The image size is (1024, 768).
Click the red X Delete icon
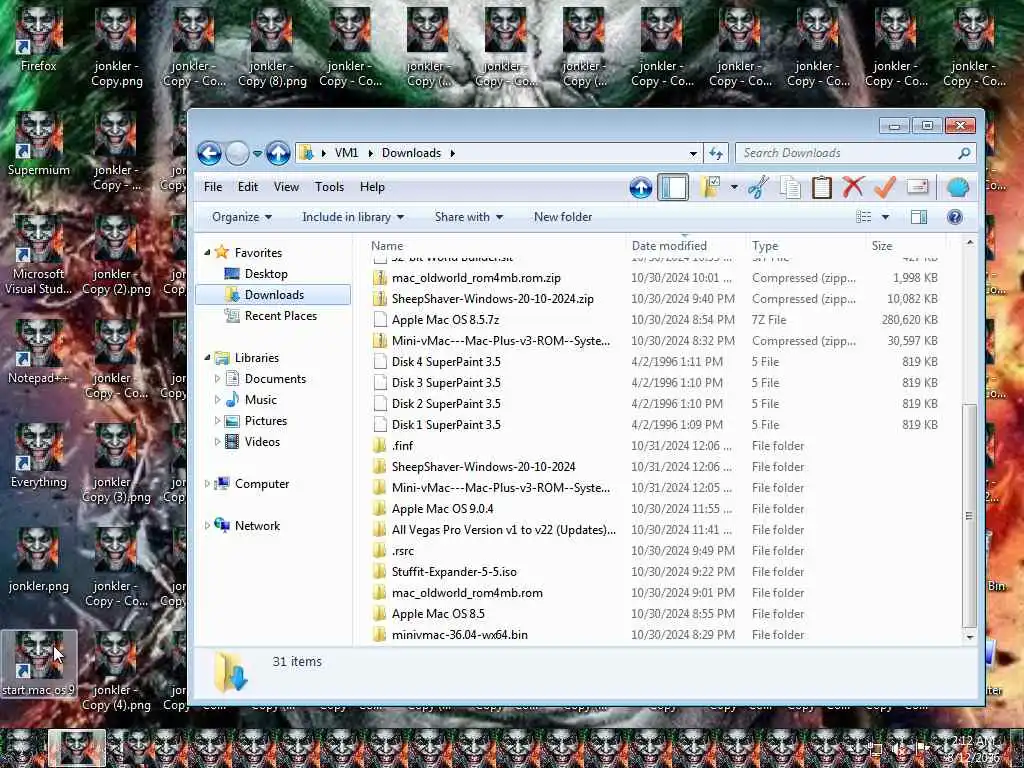(x=853, y=187)
